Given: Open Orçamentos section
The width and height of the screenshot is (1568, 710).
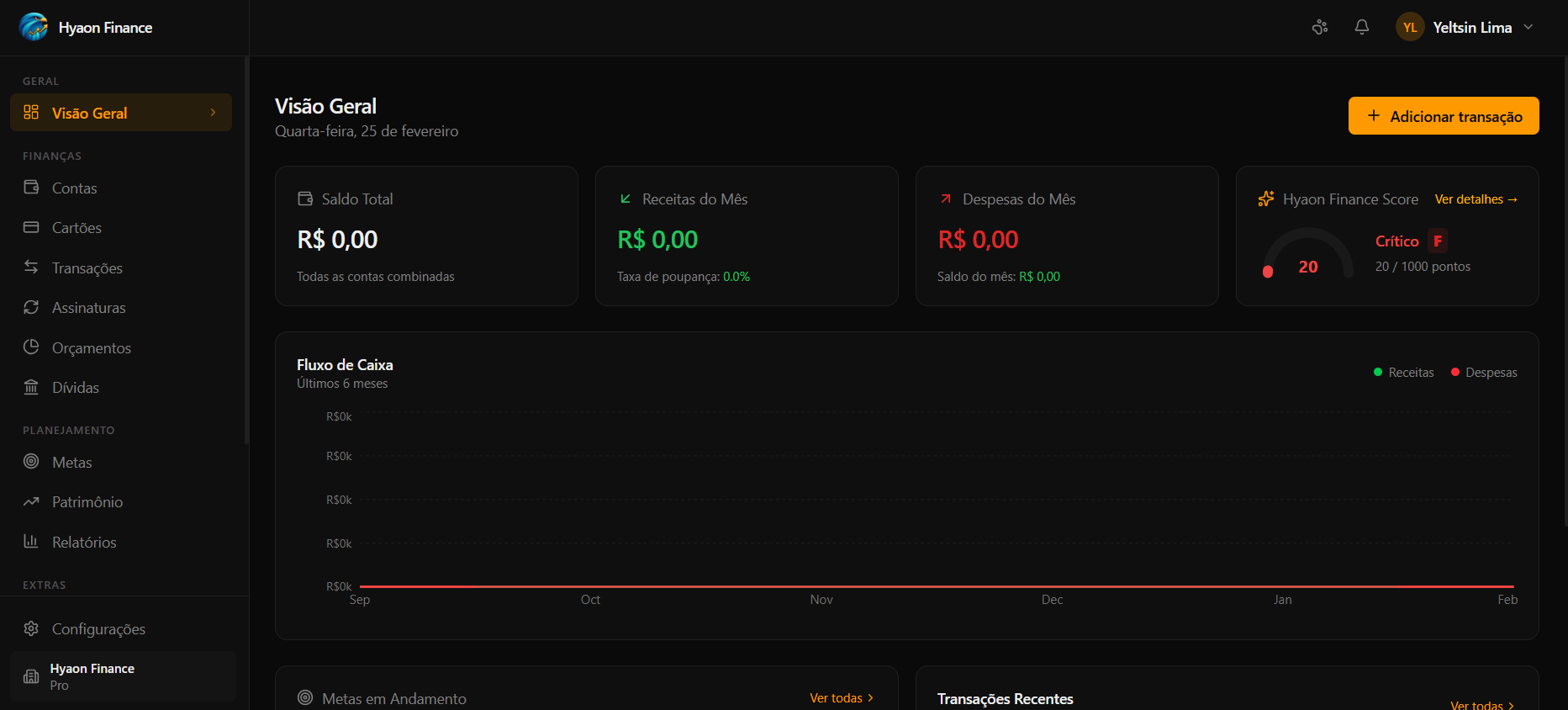Looking at the screenshot, I should (x=121, y=347).
